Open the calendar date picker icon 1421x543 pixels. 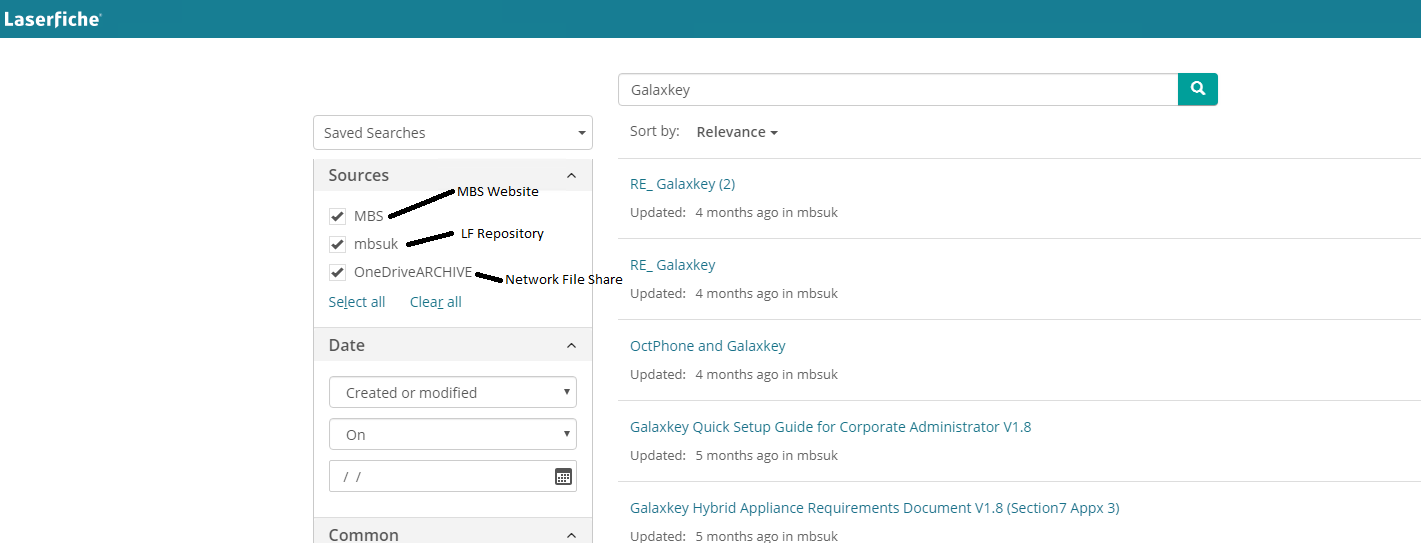563,476
